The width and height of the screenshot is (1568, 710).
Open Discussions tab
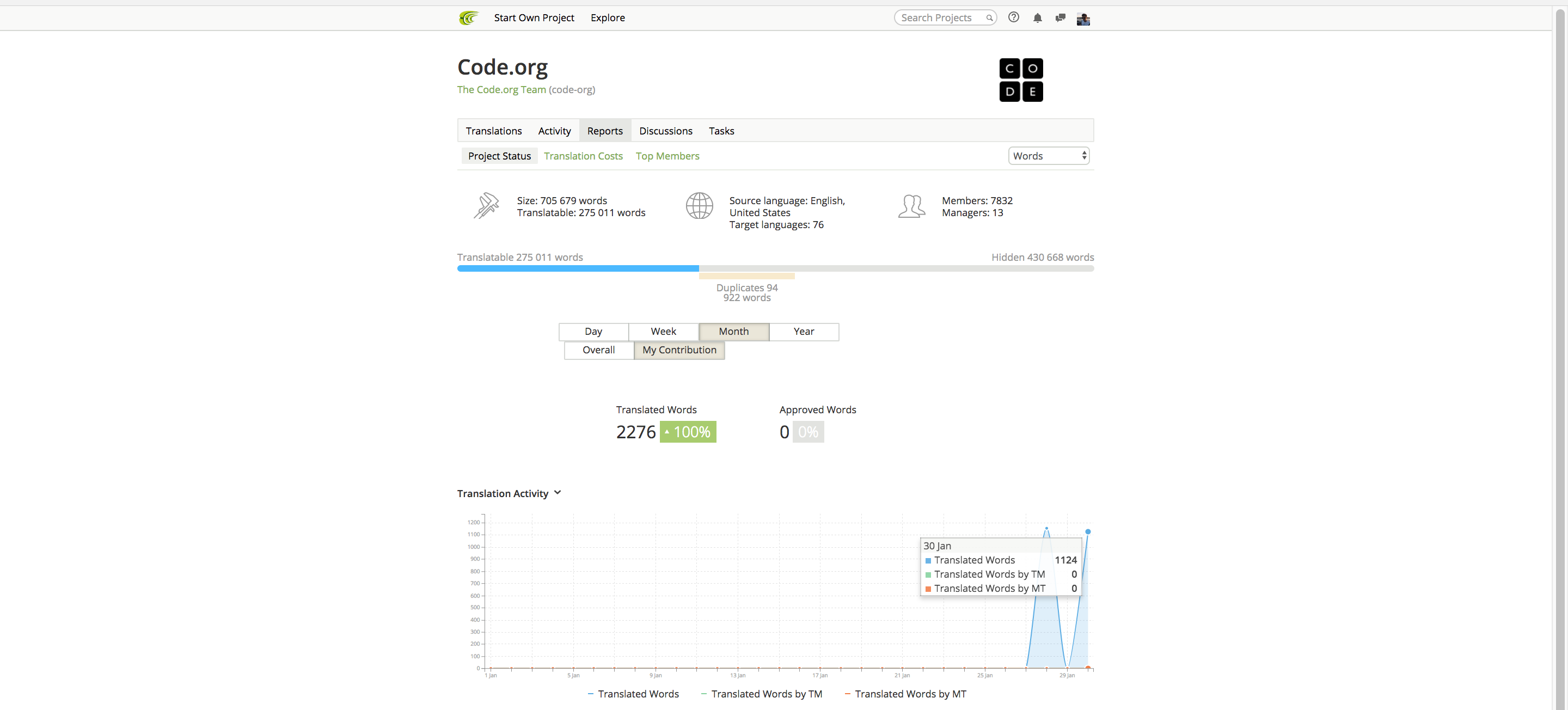point(665,131)
